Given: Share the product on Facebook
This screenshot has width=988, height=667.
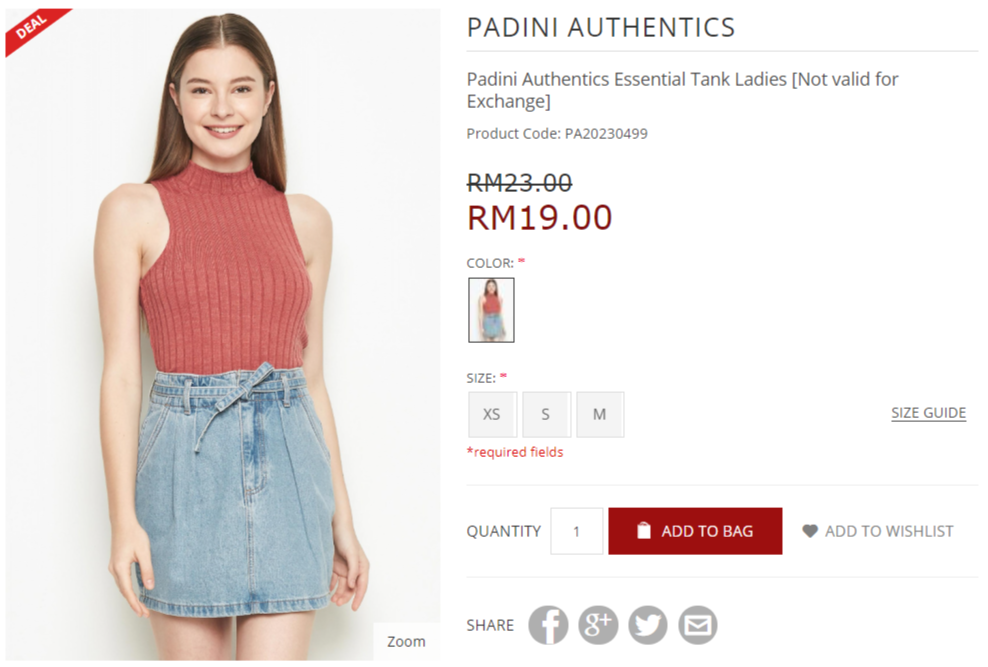Looking at the screenshot, I should click(548, 625).
